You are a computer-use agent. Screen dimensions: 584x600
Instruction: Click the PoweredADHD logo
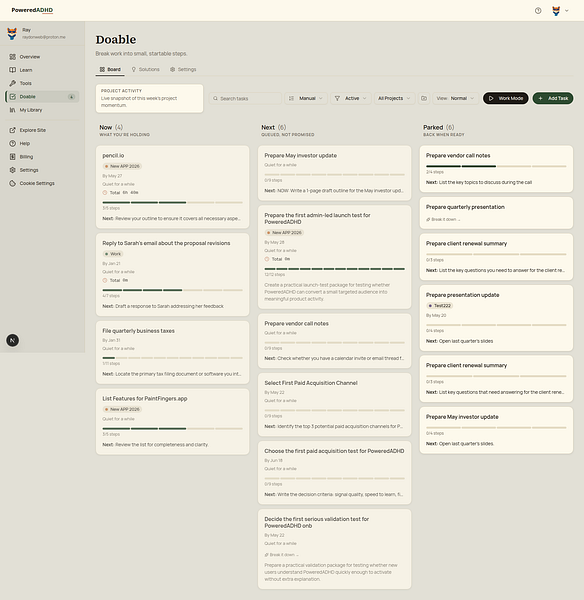(32, 10)
